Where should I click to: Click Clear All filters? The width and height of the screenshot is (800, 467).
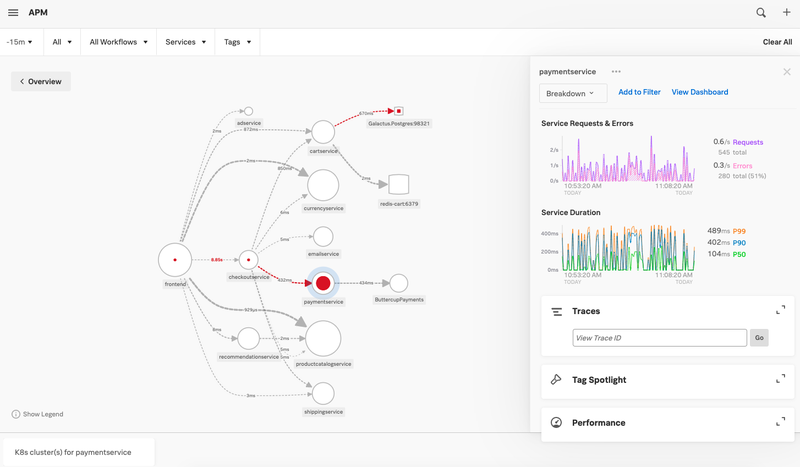point(777,42)
